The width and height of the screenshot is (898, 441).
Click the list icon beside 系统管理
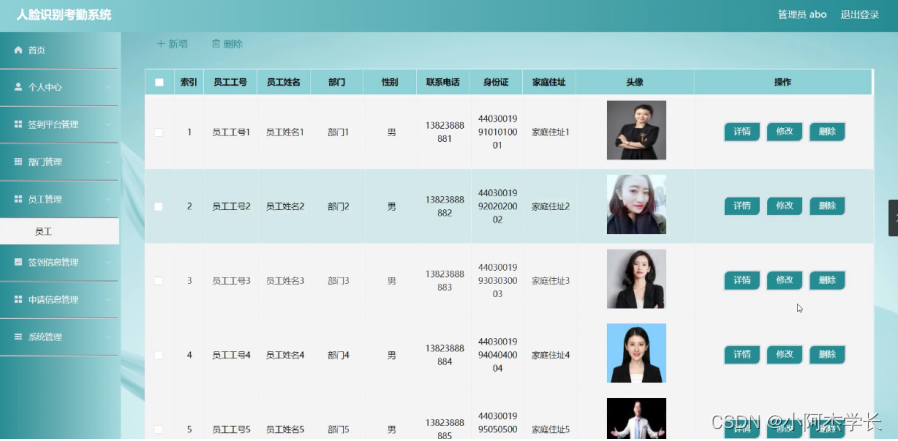coord(18,337)
